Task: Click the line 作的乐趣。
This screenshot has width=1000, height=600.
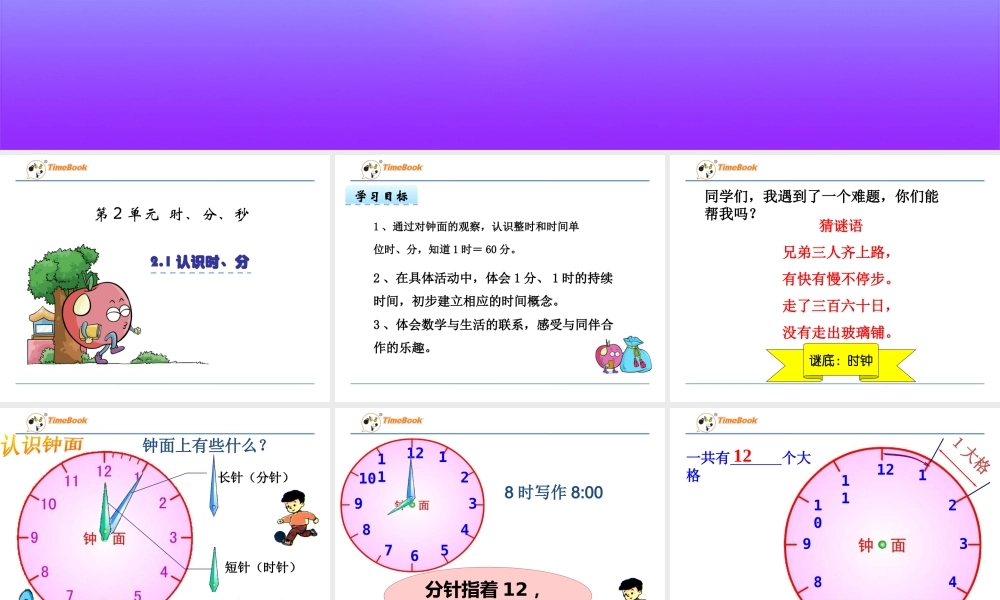Action: pyautogui.click(x=402, y=348)
